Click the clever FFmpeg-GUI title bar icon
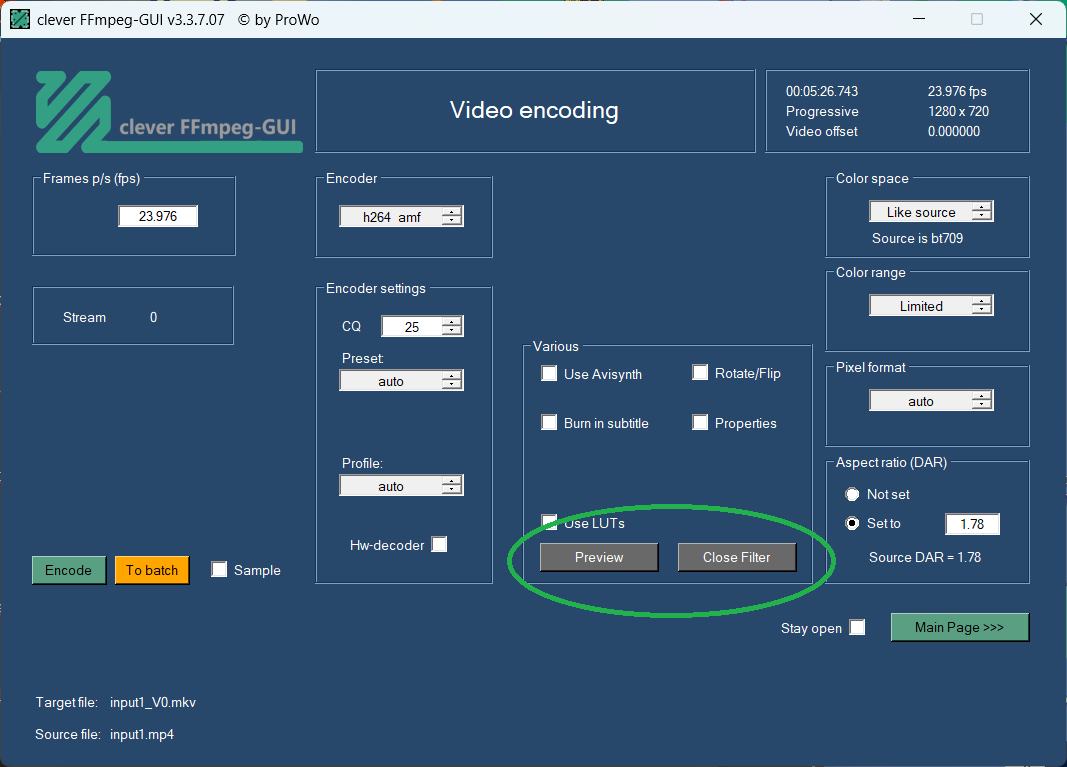This screenshot has height=767, width=1067. 20,19
